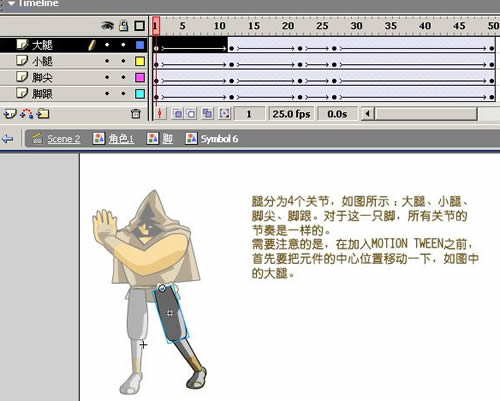Click the back arrow beside Scene 2
Viewport: 500px width, 401px height.
point(8,139)
